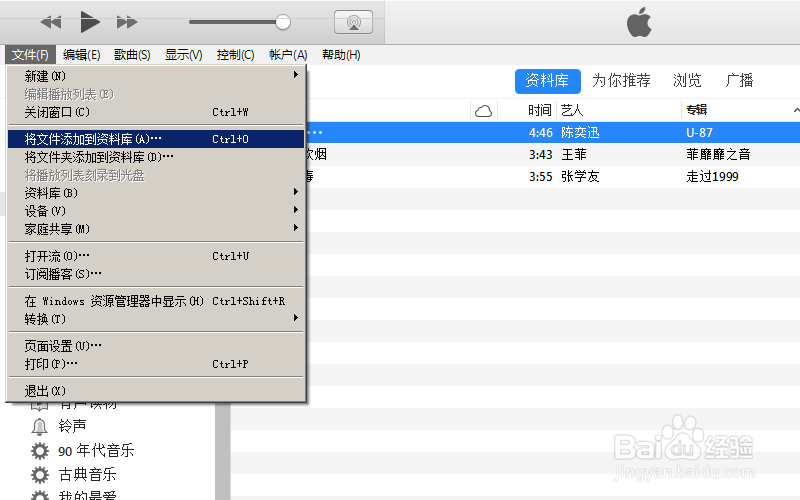Select the 王菲 artist cell
The height and width of the screenshot is (500, 800).
coord(574,155)
